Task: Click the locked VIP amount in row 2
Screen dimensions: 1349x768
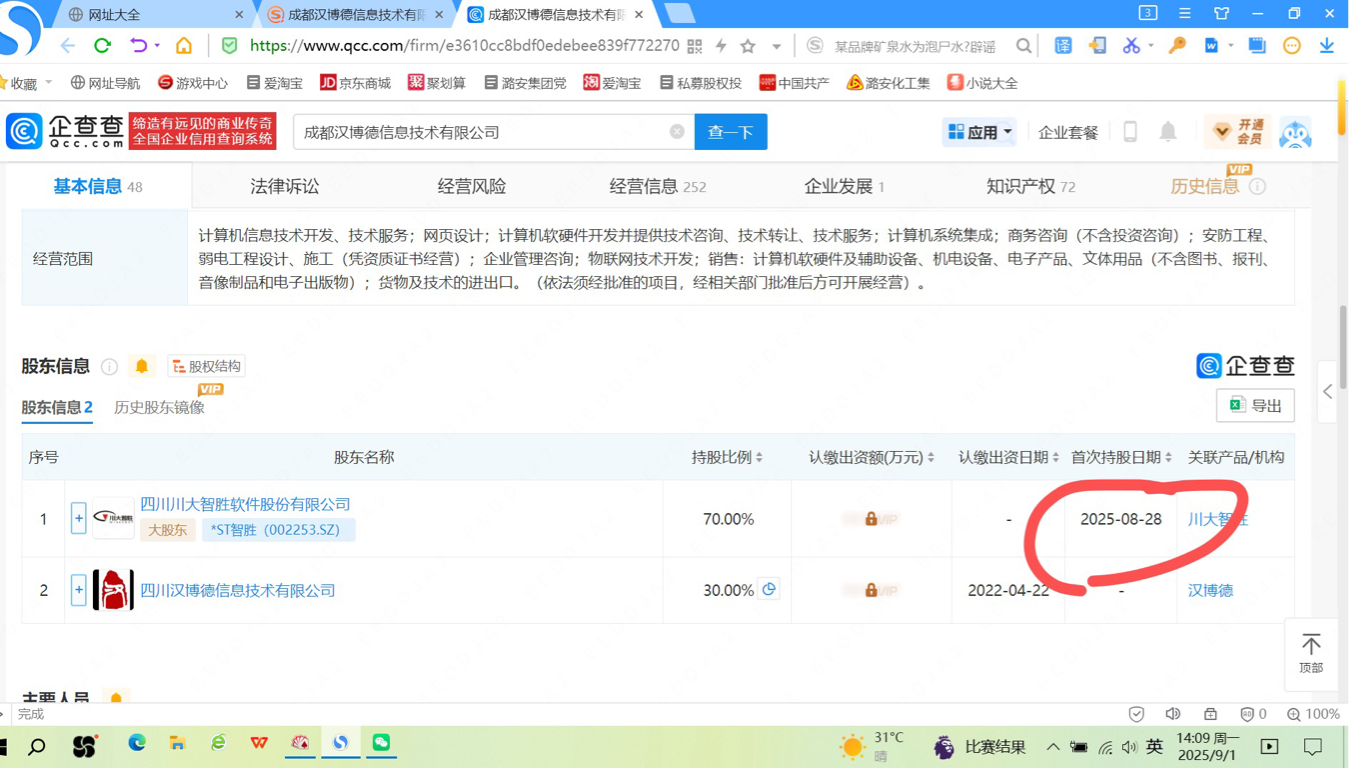Action: [871, 590]
